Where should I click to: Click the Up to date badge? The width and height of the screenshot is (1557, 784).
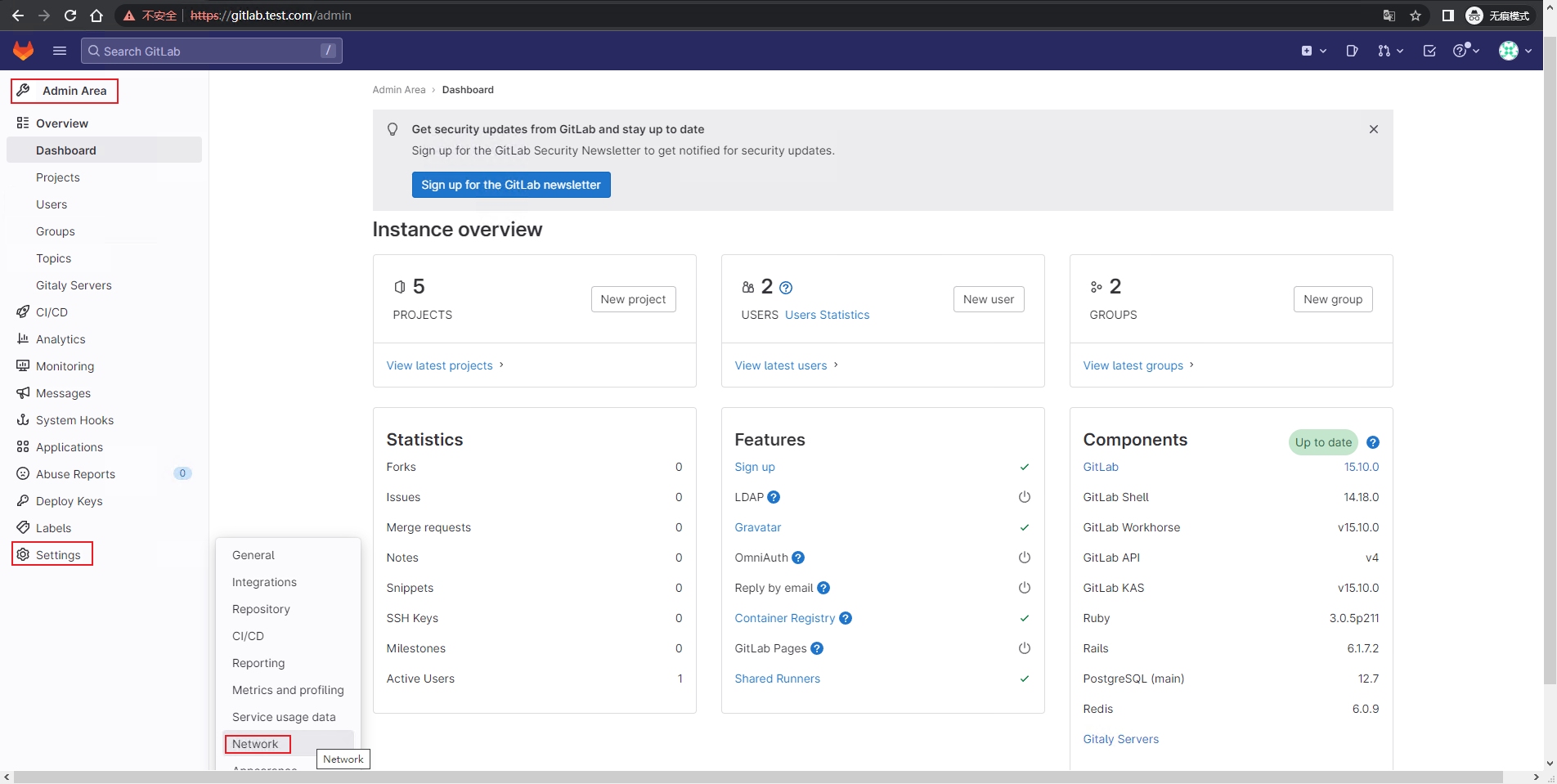point(1323,442)
